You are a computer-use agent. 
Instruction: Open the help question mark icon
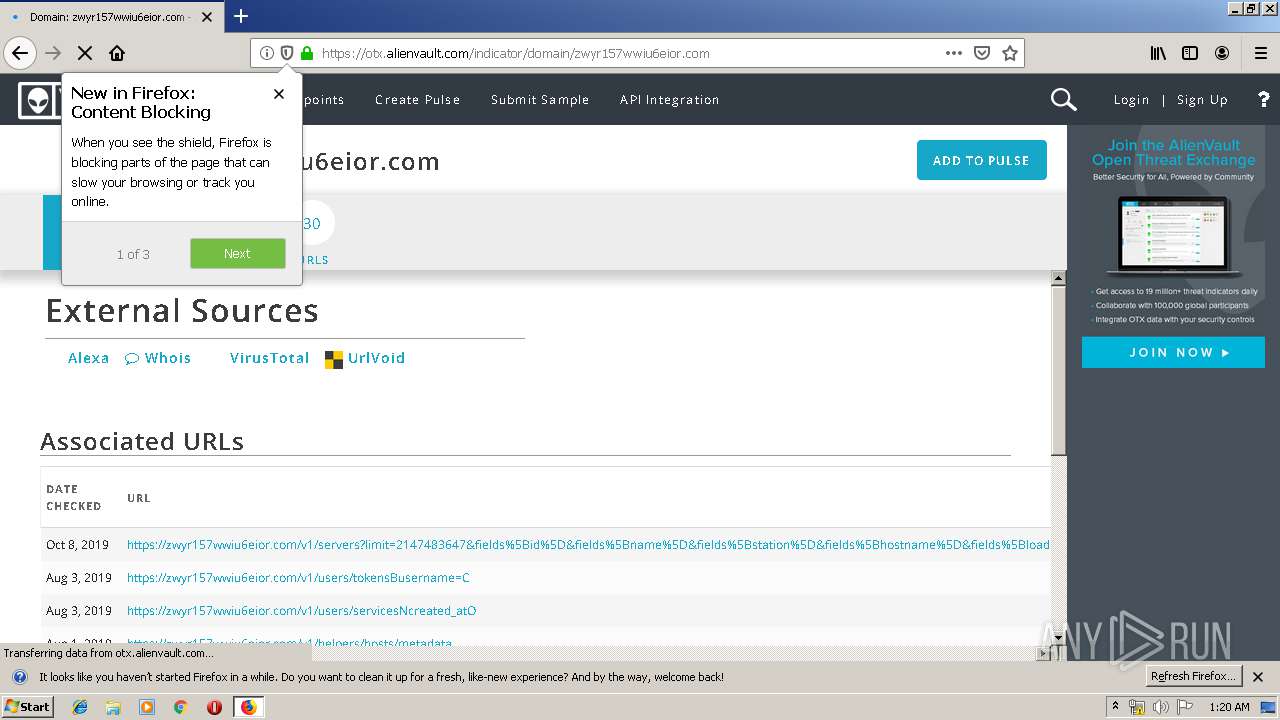(1264, 99)
